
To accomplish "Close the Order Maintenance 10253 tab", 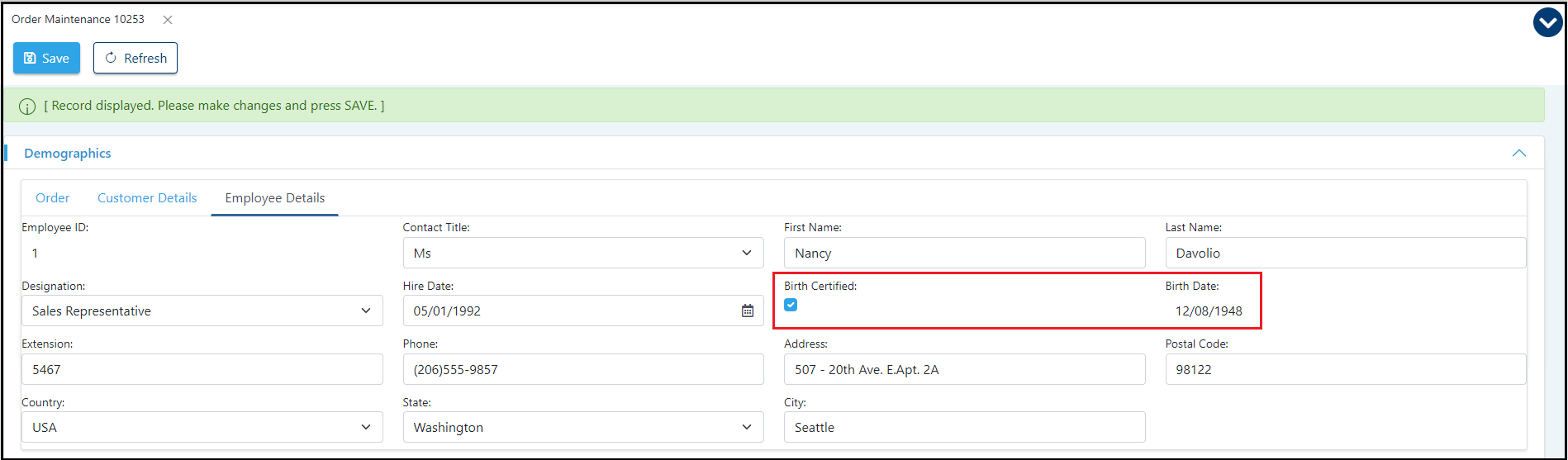I will click(168, 20).
